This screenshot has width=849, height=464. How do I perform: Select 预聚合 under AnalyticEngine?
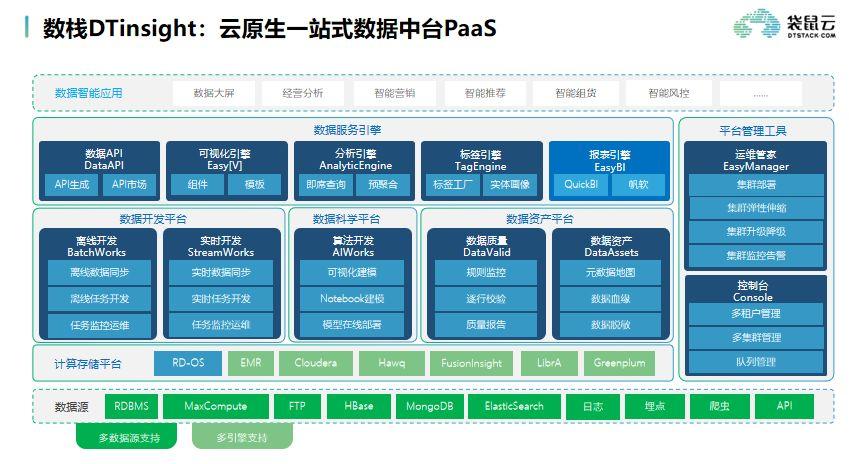[383, 185]
